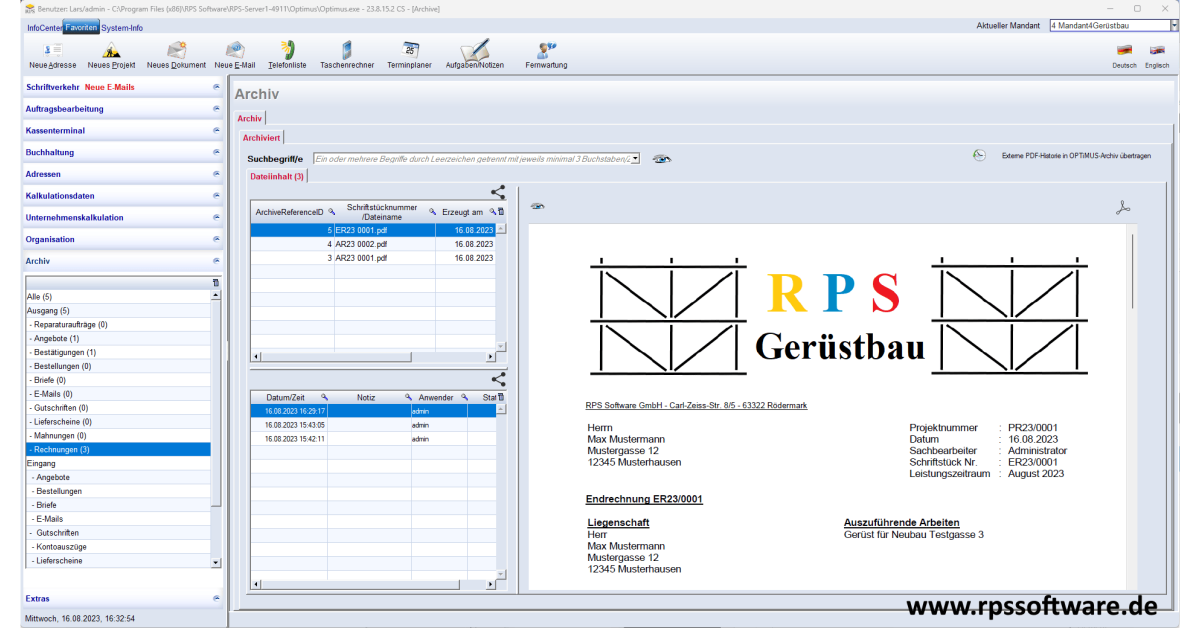The image size is (1200, 628).
Task: Select the Angebote (1) category
Action: (118, 339)
